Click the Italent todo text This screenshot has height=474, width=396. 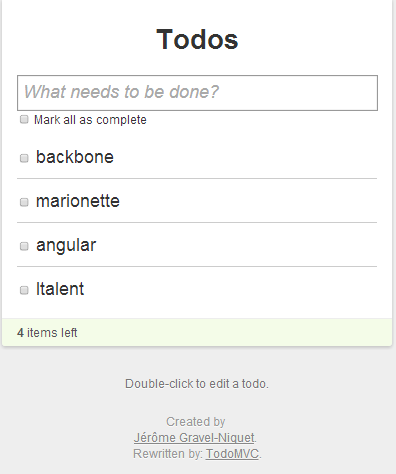(60, 289)
